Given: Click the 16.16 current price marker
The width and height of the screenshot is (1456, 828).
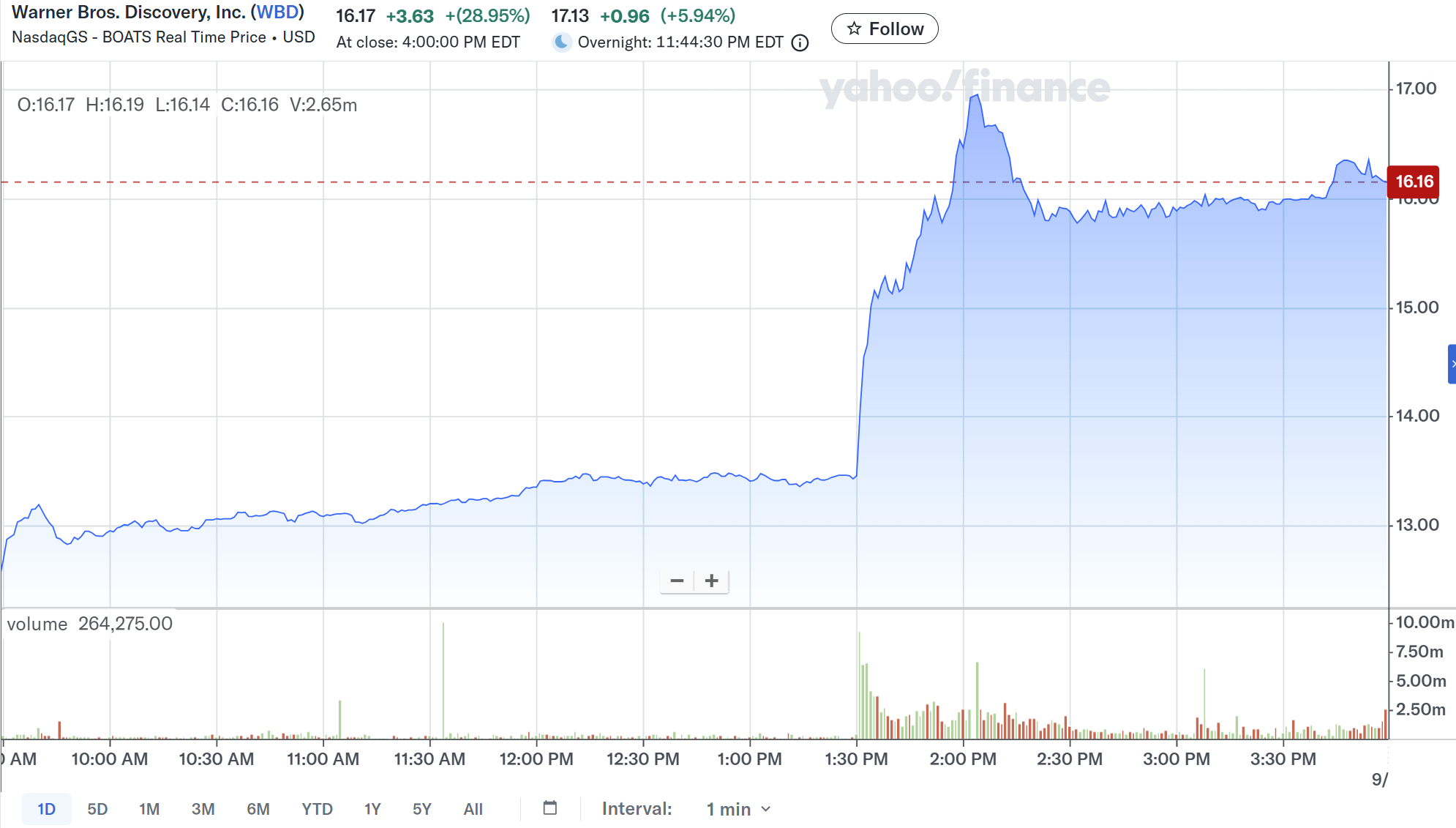Looking at the screenshot, I should 1414,182.
